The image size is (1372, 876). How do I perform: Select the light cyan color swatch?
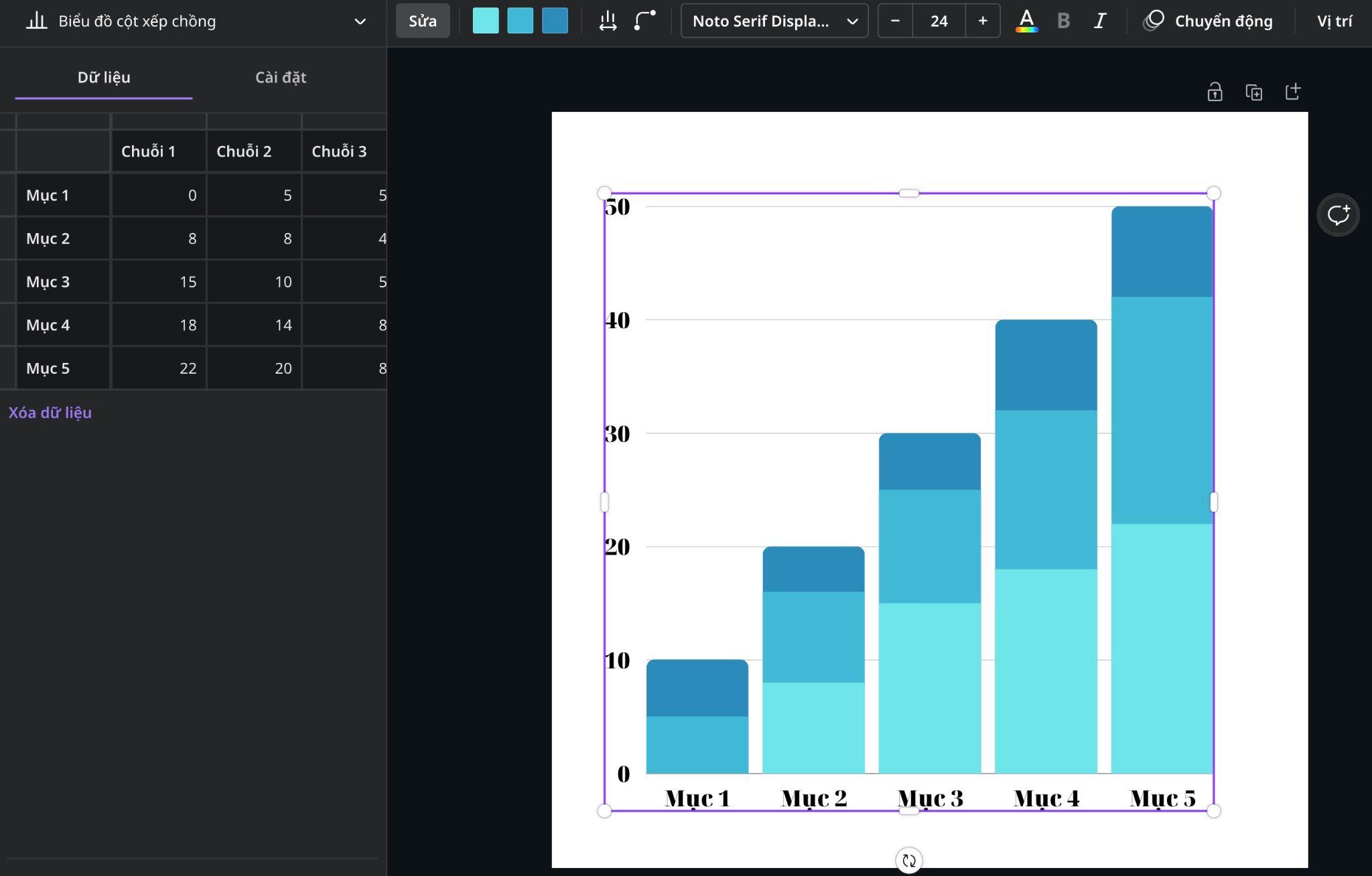coord(486,21)
